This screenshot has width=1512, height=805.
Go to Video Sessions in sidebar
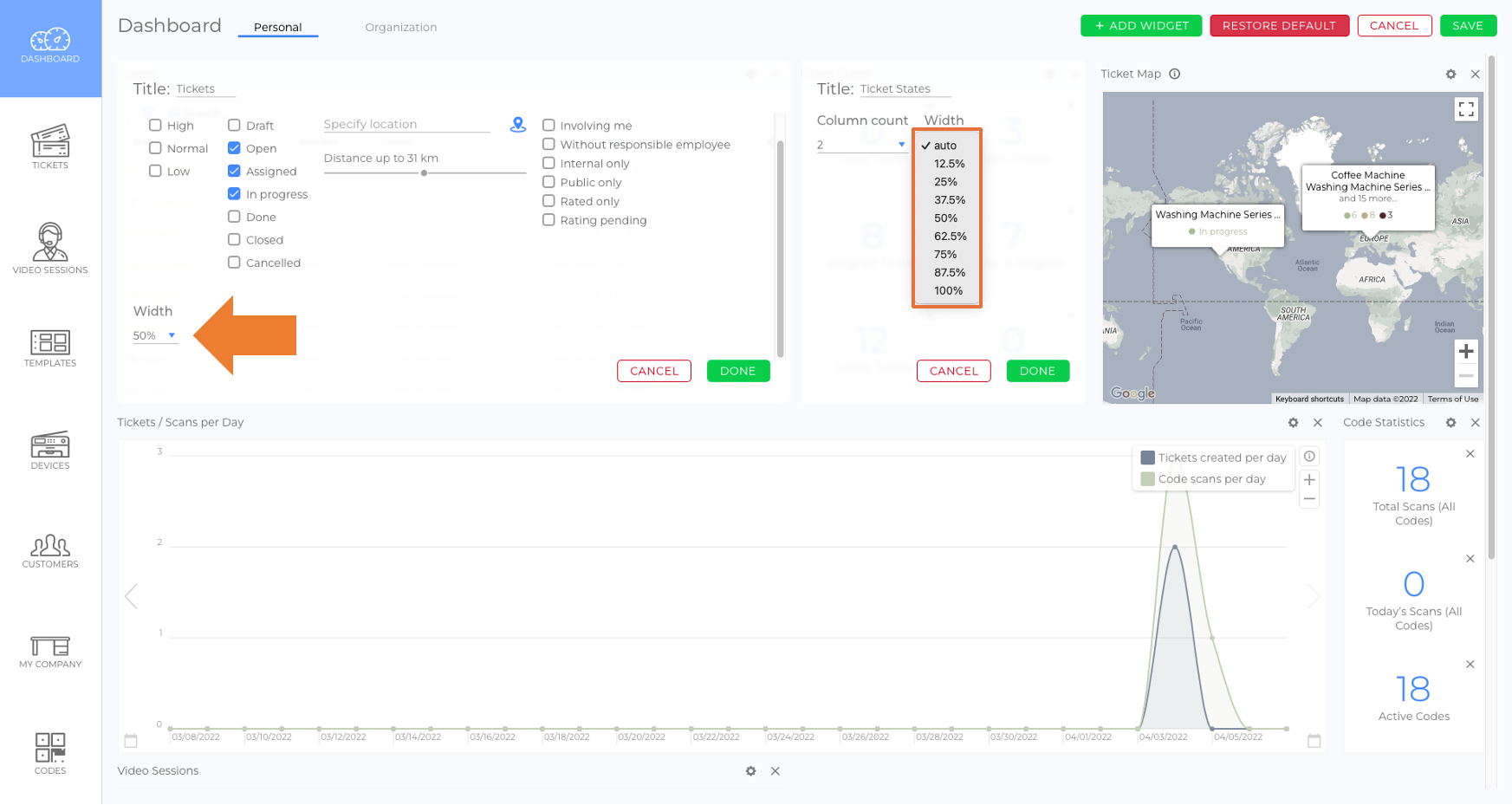coord(50,249)
